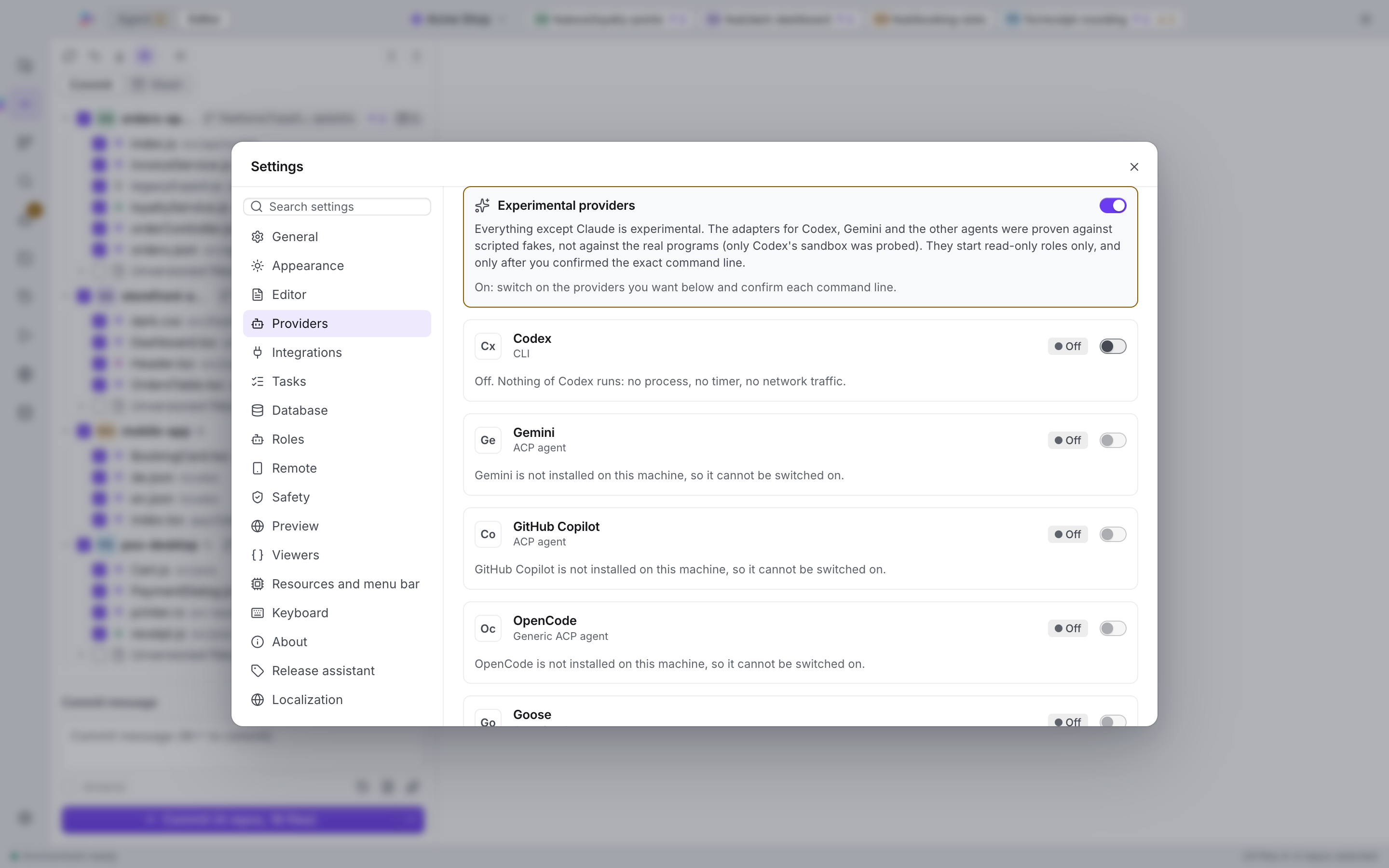Image resolution: width=1389 pixels, height=868 pixels.
Task: Click the Remote device icon
Action: pyautogui.click(x=258, y=468)
